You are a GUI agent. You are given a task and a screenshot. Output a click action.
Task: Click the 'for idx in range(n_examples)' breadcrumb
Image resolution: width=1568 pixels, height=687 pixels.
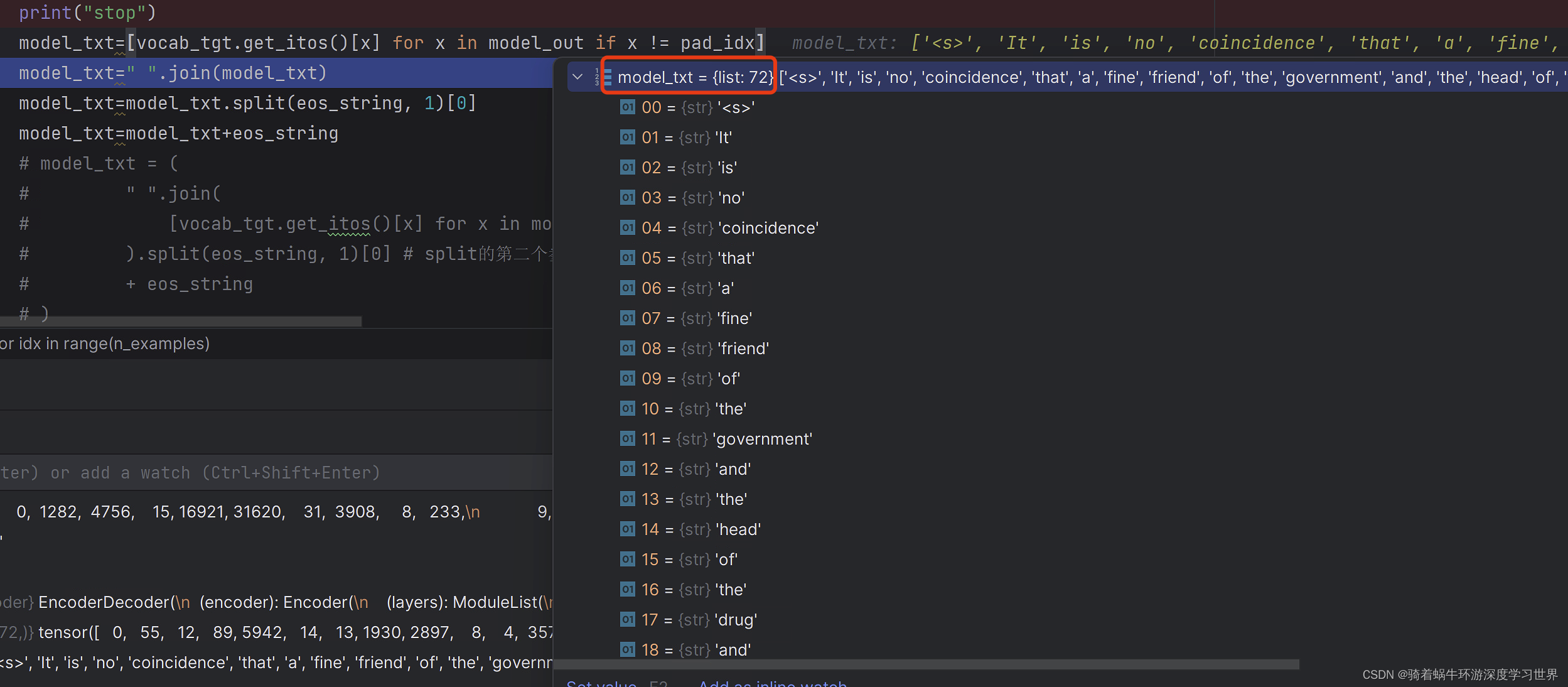105,343
